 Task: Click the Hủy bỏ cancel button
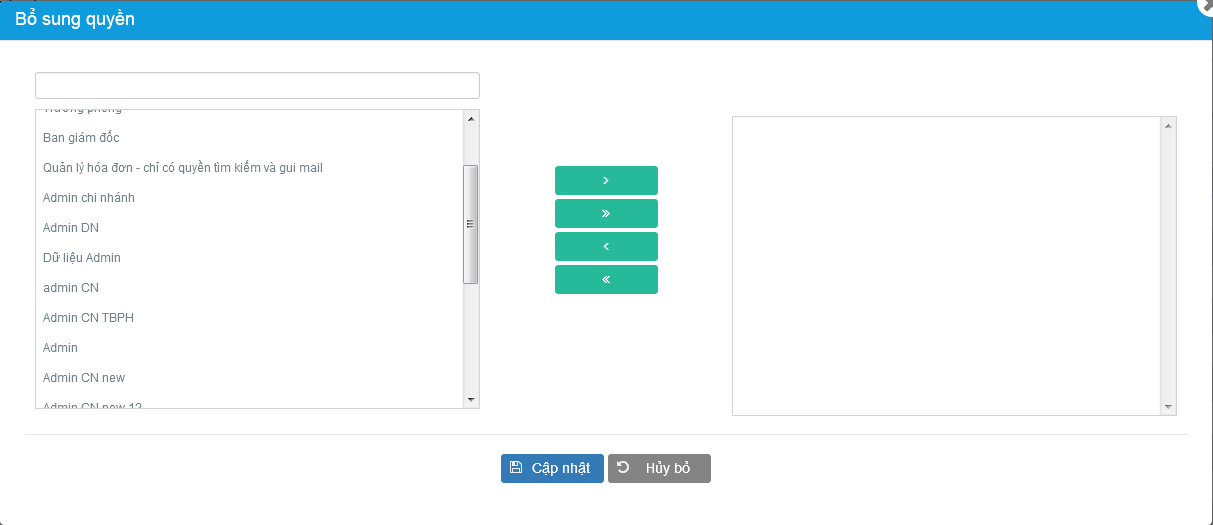[x=659, y=468]
